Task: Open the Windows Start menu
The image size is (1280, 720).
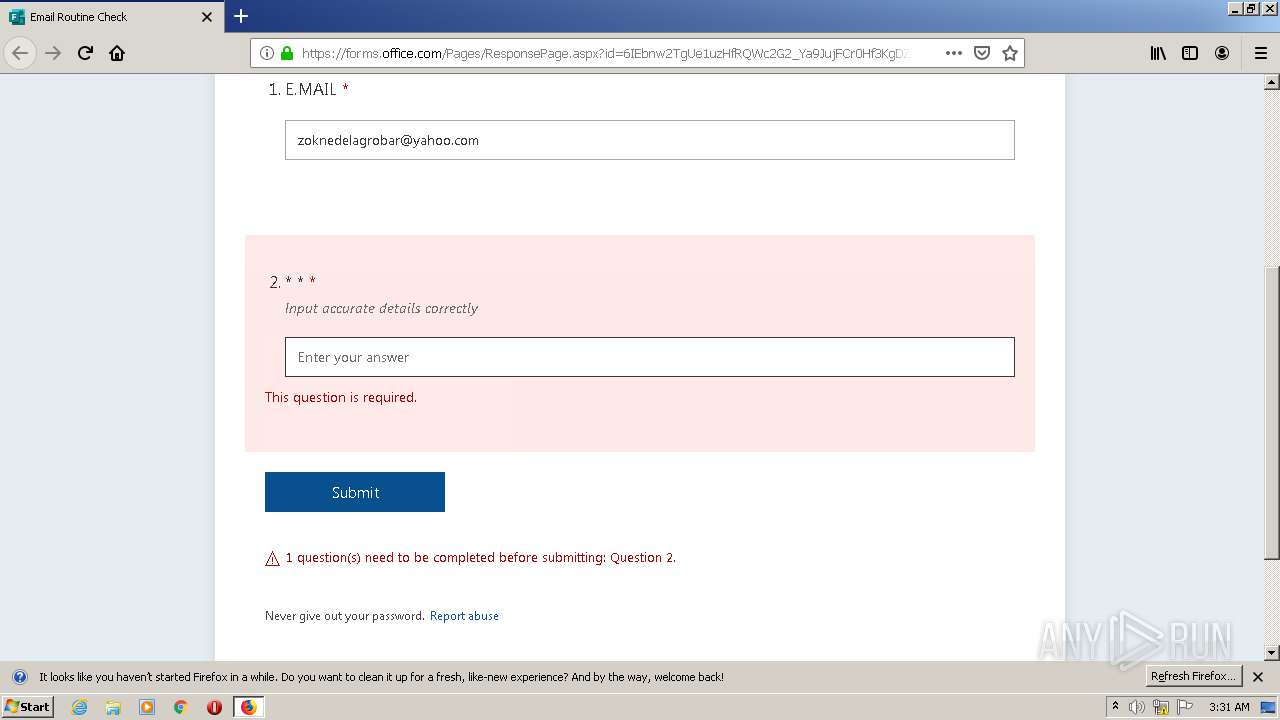Action: click(x=28, y=706)
